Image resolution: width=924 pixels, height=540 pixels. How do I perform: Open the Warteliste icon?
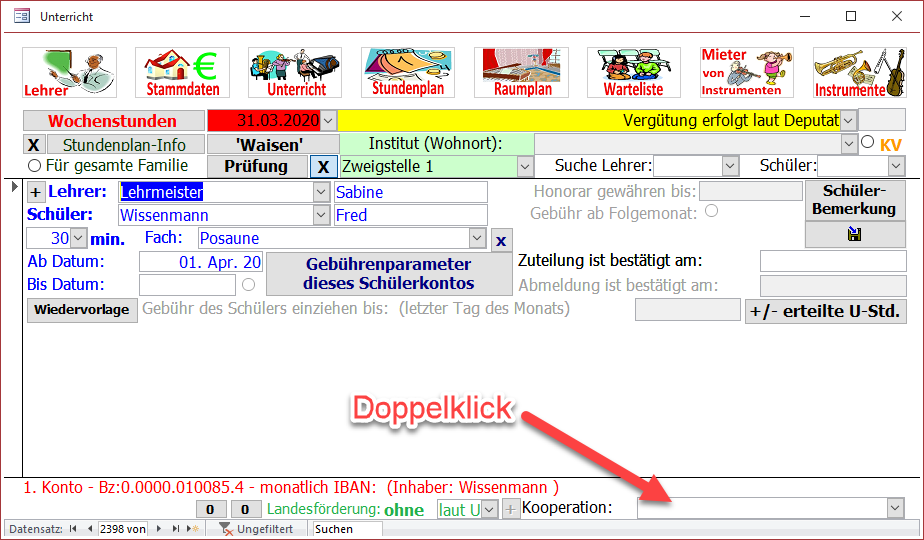[633, 72]
